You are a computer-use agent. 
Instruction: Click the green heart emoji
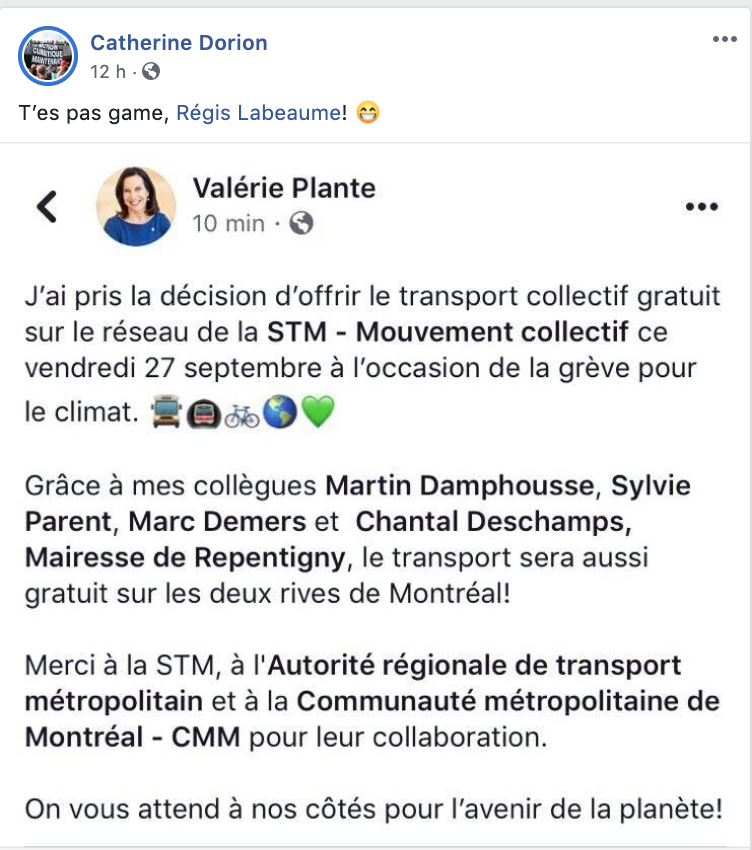pos(318,411)
